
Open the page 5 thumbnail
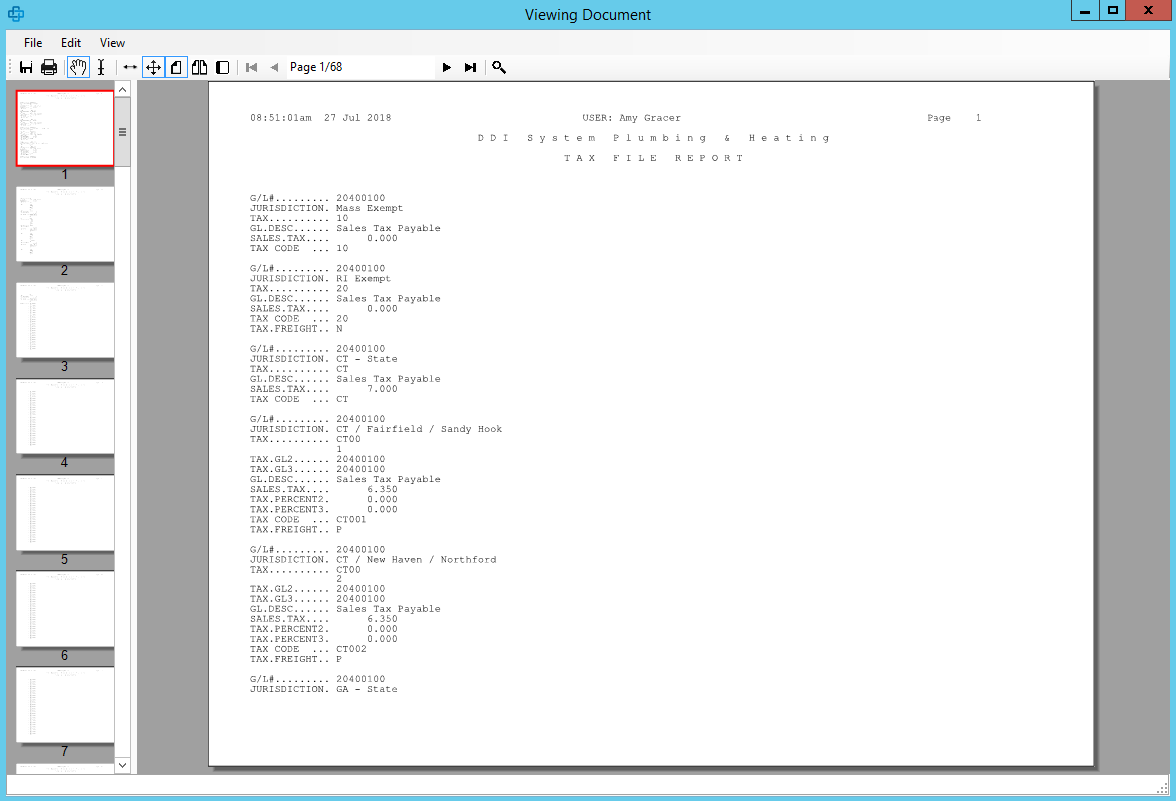[x=65, y=512]
